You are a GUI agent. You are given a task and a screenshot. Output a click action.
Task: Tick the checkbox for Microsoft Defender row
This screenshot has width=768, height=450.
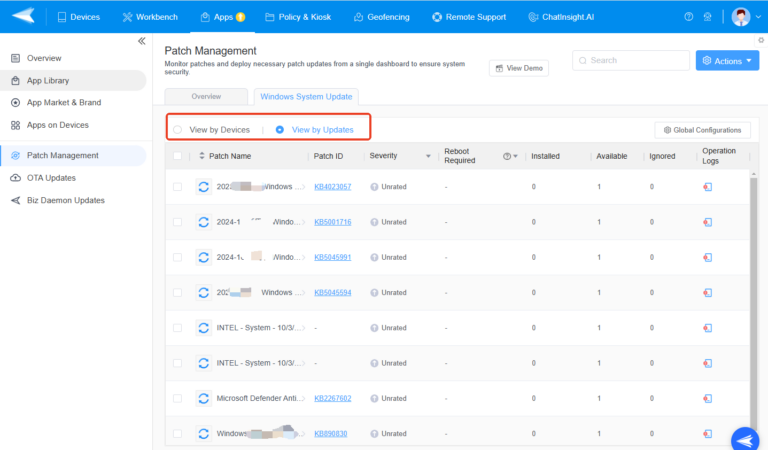coord(177,398)
